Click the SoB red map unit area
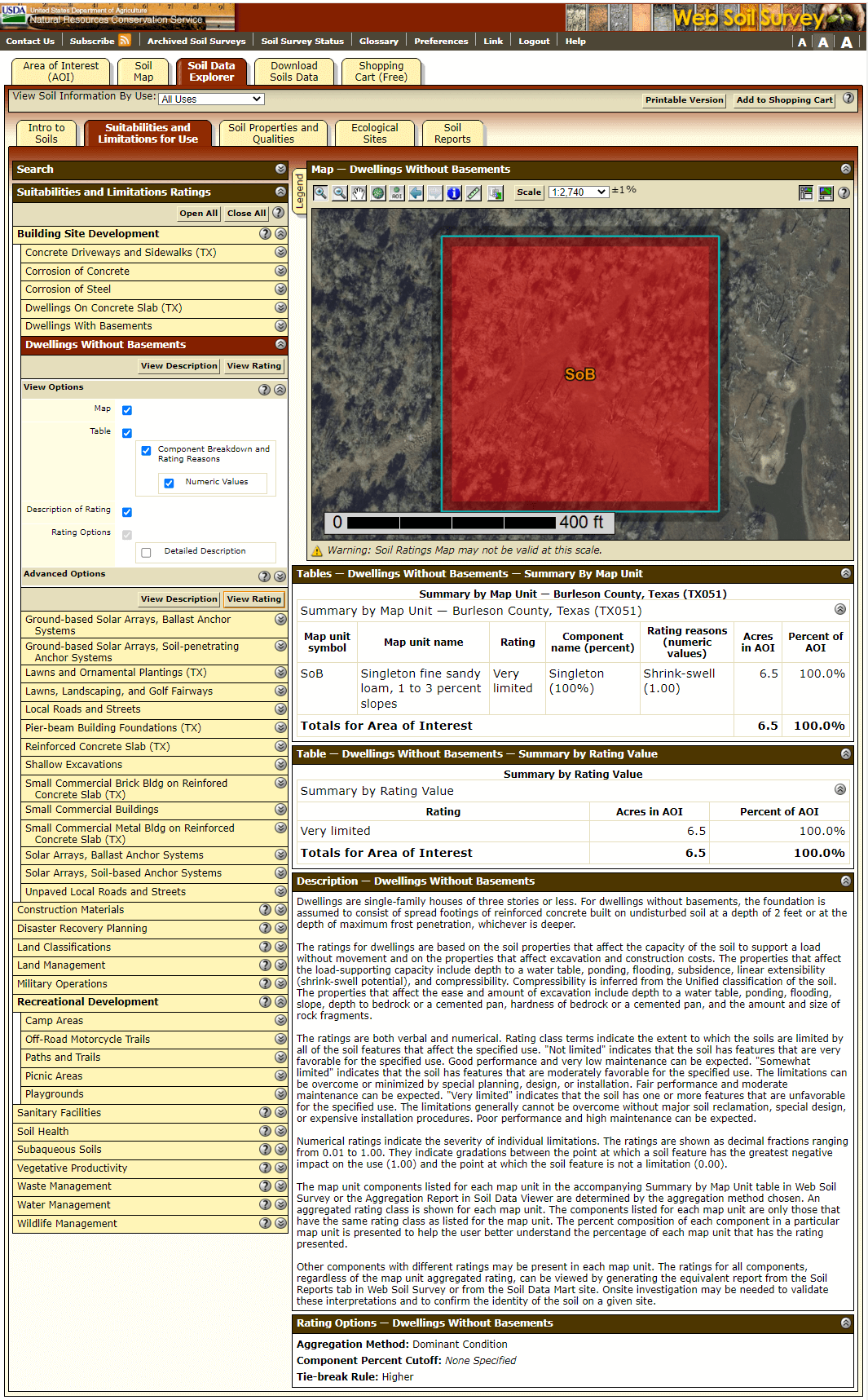Viewport: 868px width, 1400px height. click(579, 374)
